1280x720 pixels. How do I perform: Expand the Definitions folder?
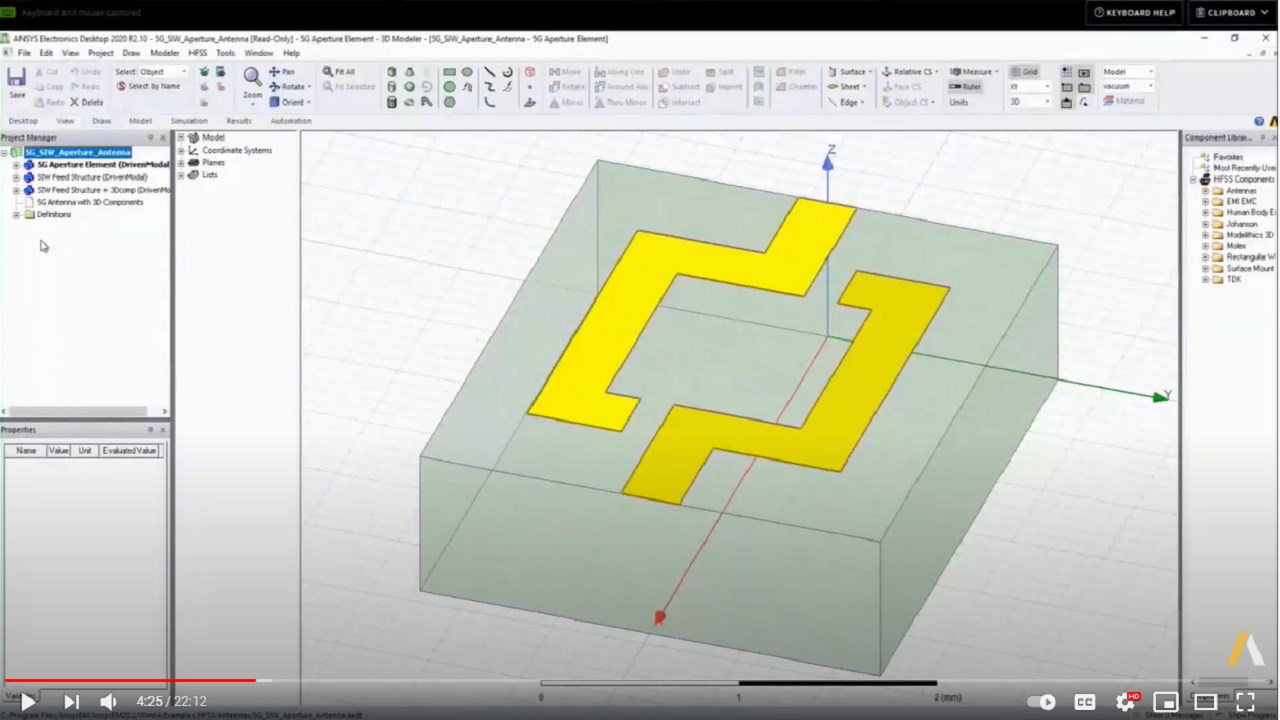click(x=16, y=214)
